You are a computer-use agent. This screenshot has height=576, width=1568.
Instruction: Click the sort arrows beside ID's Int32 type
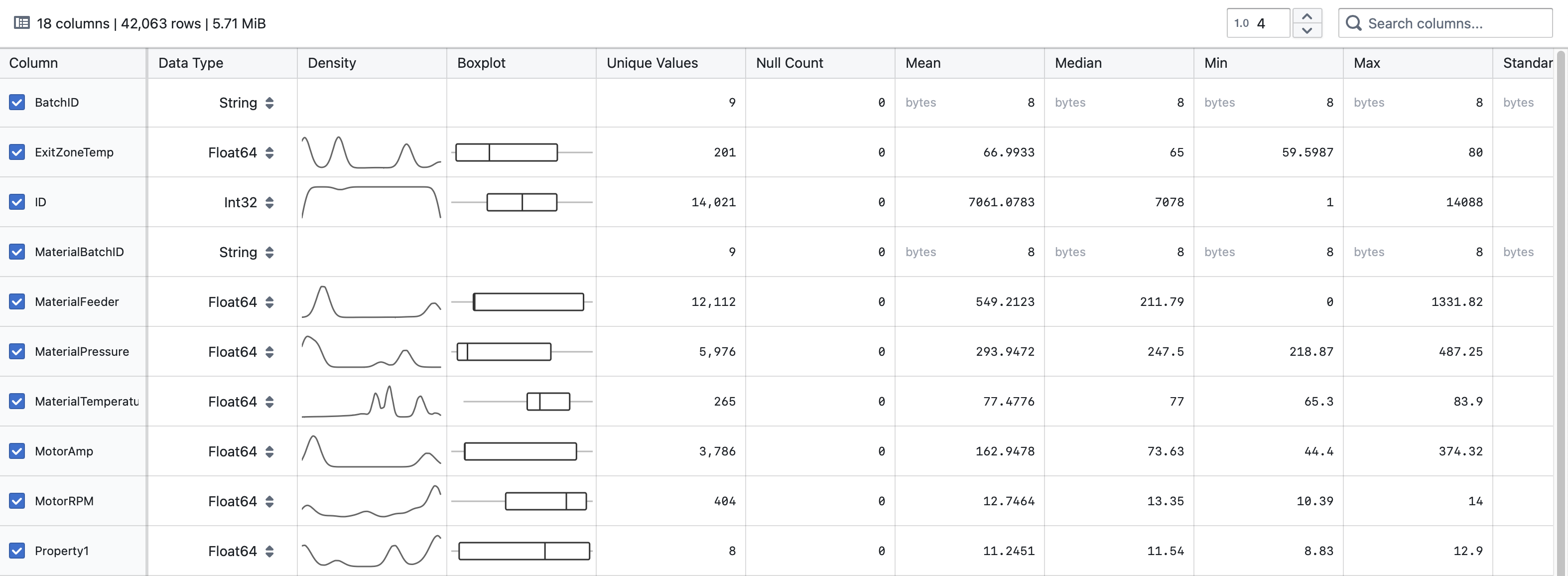click(269, 202)
